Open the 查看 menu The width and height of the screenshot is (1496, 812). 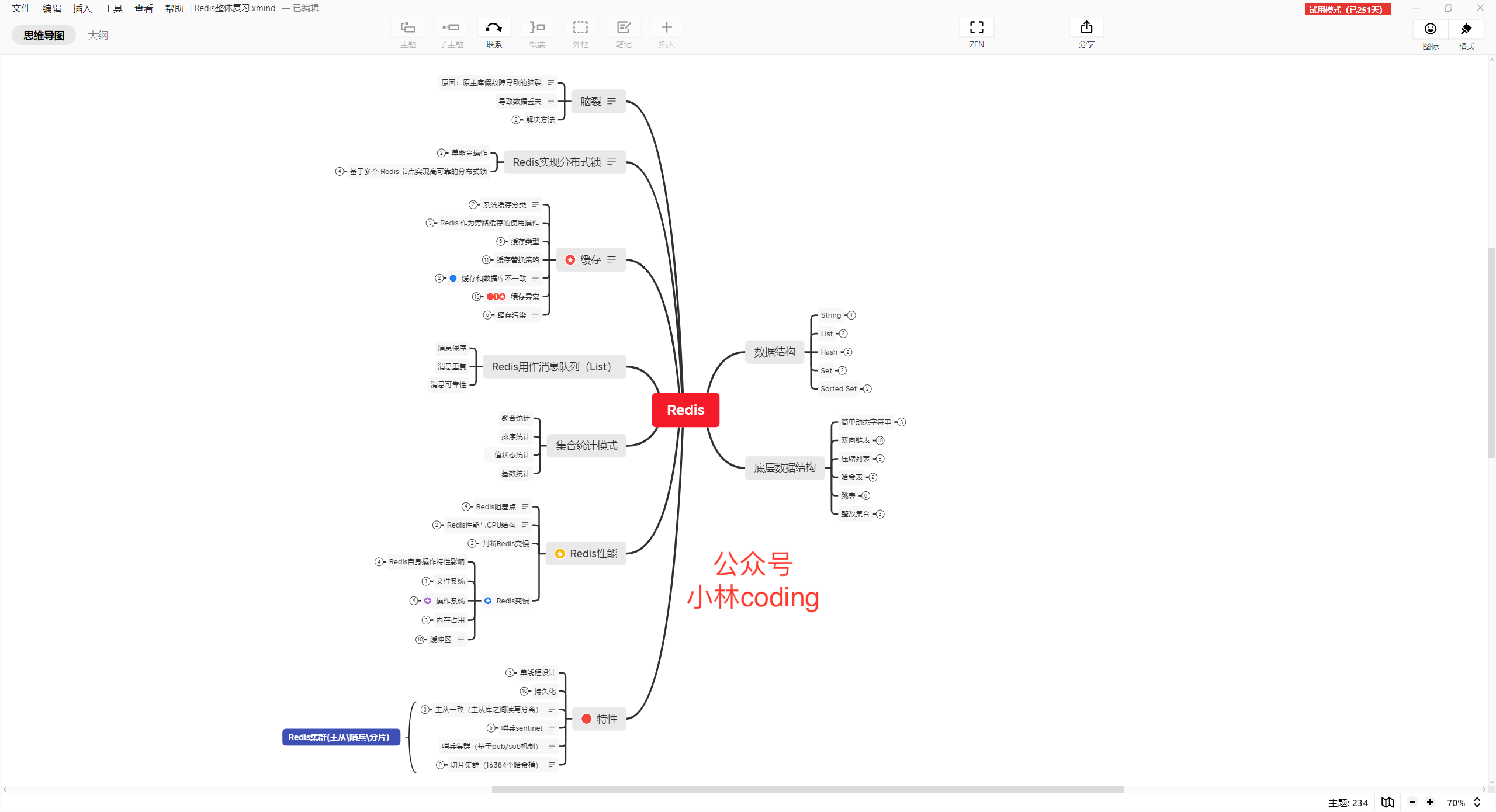tap(143, 8)
